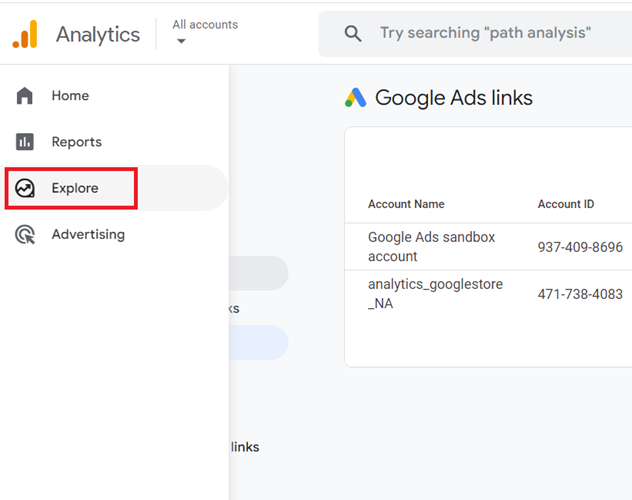Select the Google Ads sandbox account row
The width and height of the screenshot is (632, 500).
(x=488, y=247)
